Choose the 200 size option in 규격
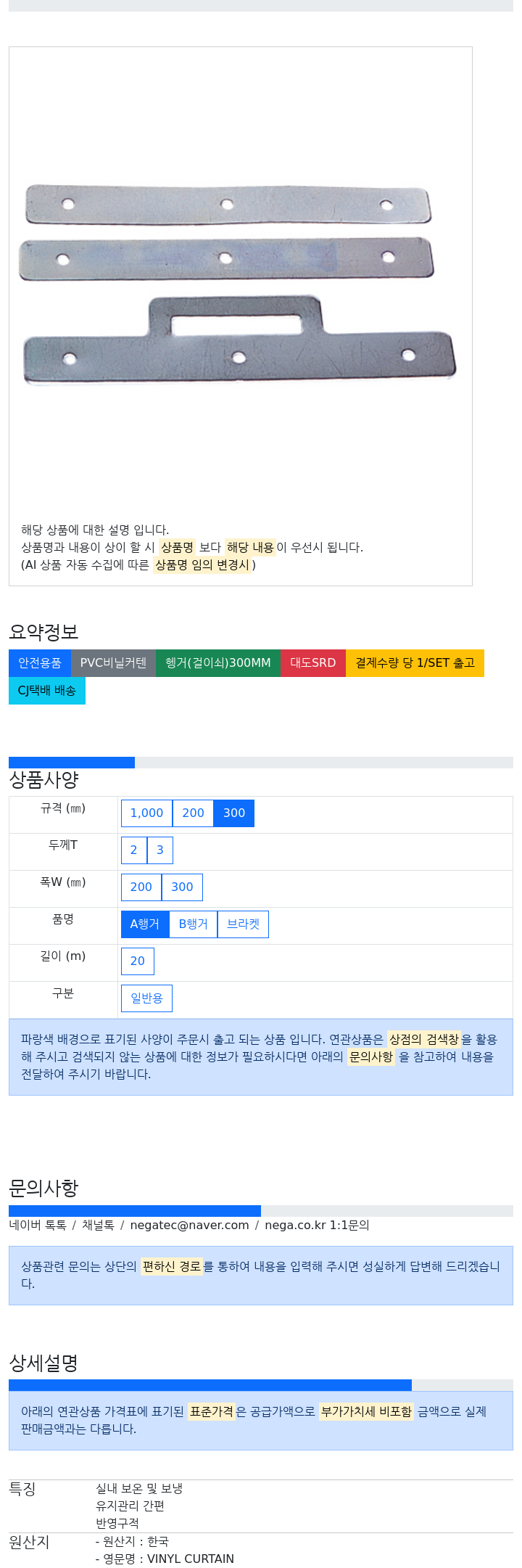Screen dimensions: 522x1568 coord(193,813)
